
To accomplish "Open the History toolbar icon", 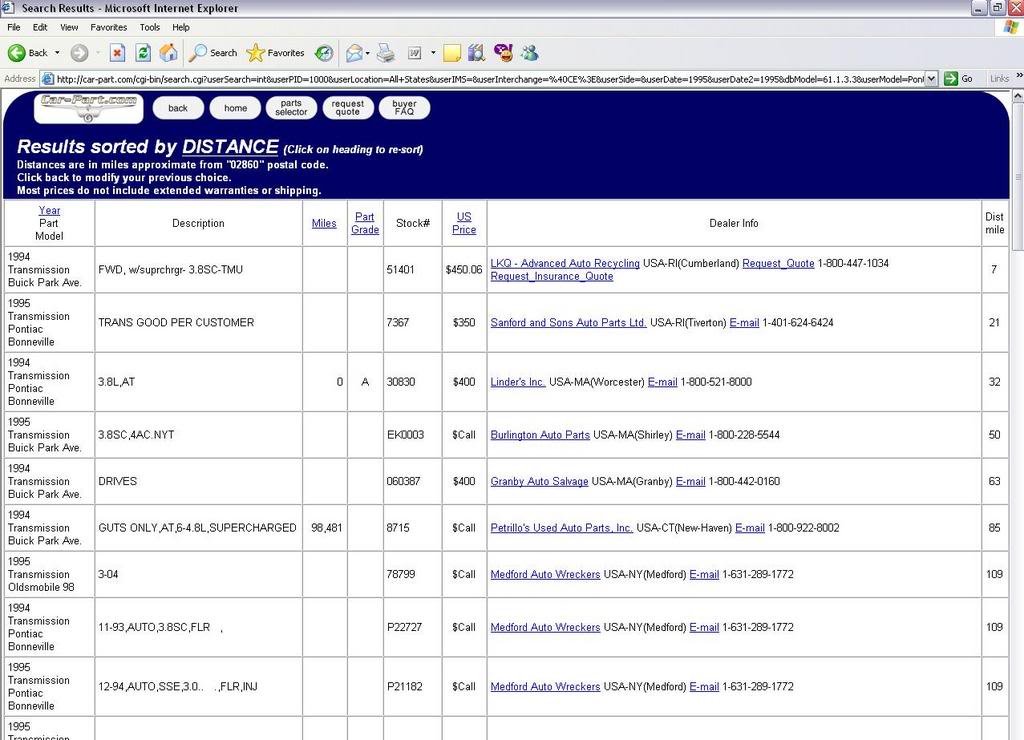I will pyautogui.click(x=324, y=53).
